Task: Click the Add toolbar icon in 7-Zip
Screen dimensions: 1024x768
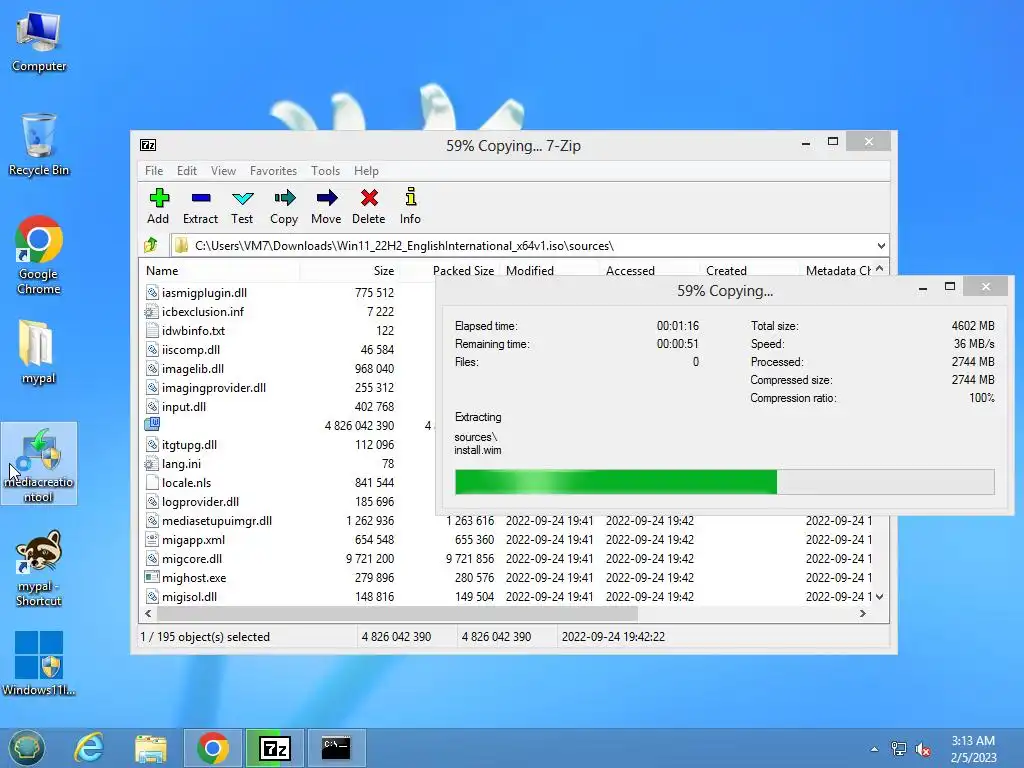Action: point(159,198)
